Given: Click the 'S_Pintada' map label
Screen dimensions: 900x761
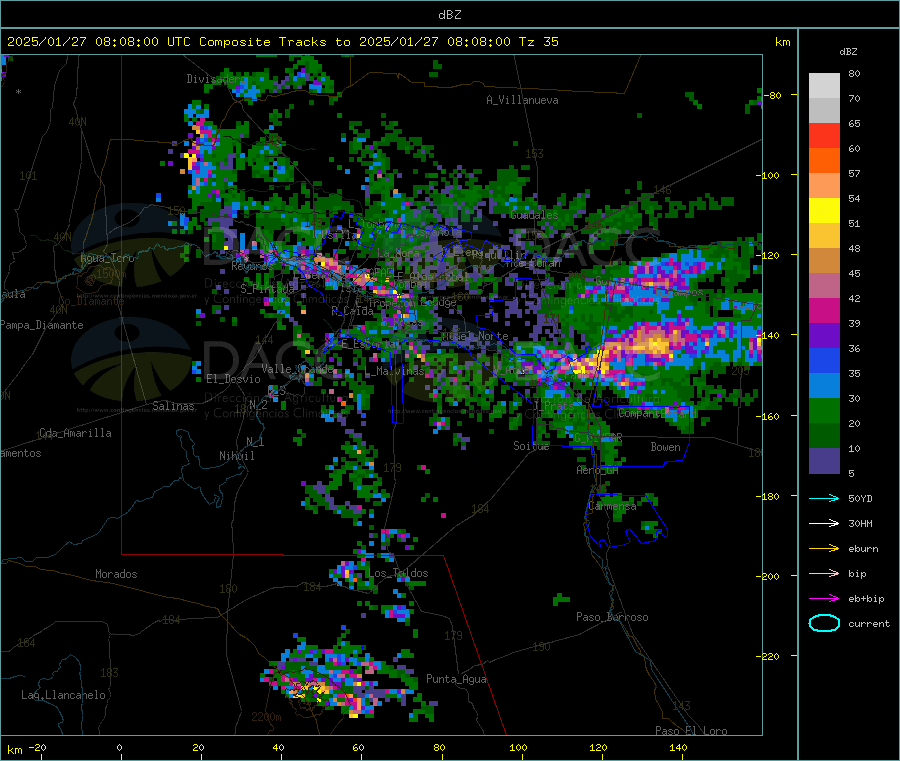Looking at the screenshot, I should click(x=267, y=288).
